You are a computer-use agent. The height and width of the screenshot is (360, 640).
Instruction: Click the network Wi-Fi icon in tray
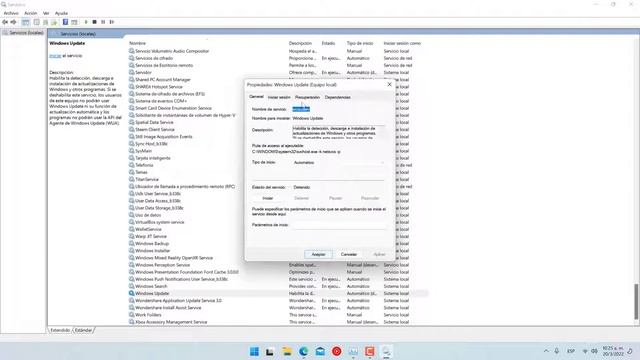tap(585, 351)
